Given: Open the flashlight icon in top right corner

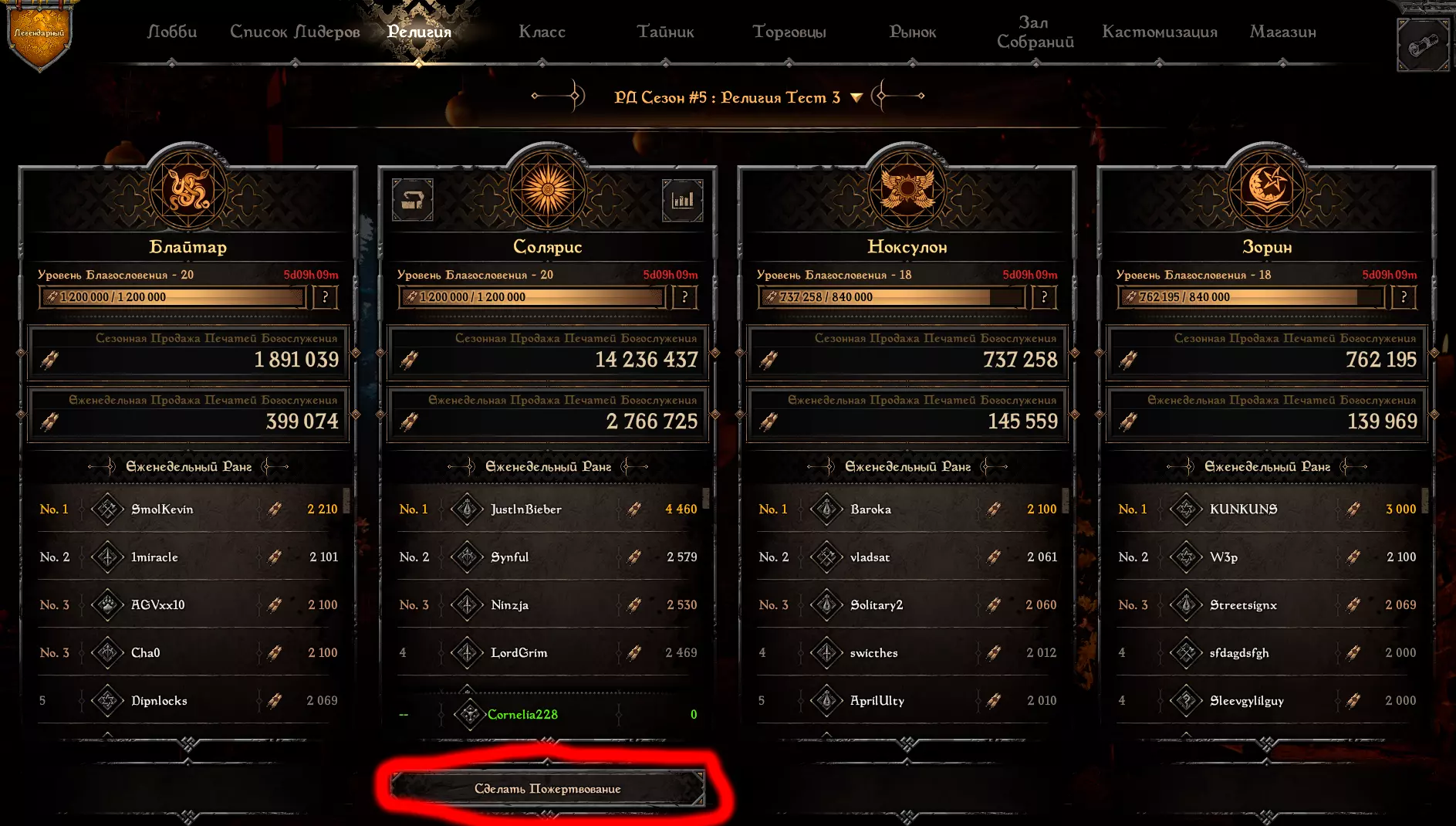Looking at the screenshot, I should click(x=1423, y=46).
